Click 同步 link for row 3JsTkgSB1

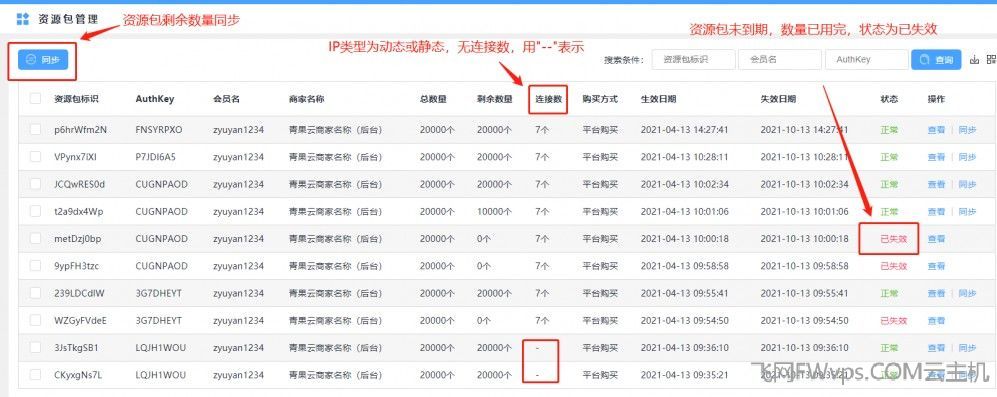(967, 348)
